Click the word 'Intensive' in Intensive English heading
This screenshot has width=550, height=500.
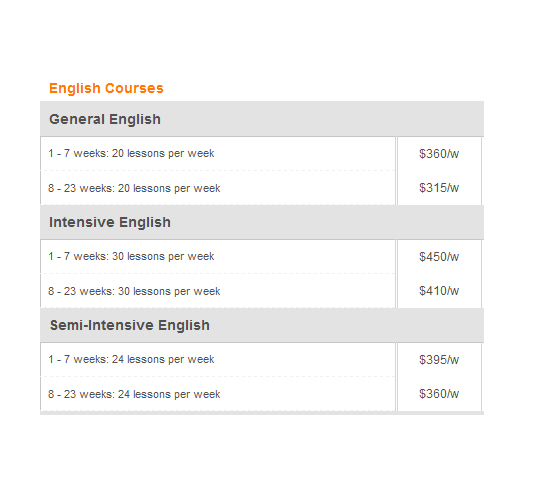82,222
